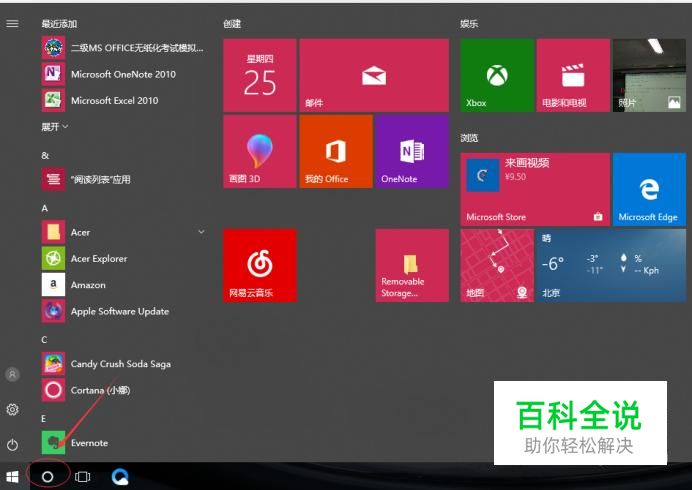
Task: Open 二级MS OFFICE exam simulation app
Action: coord(124,48)
